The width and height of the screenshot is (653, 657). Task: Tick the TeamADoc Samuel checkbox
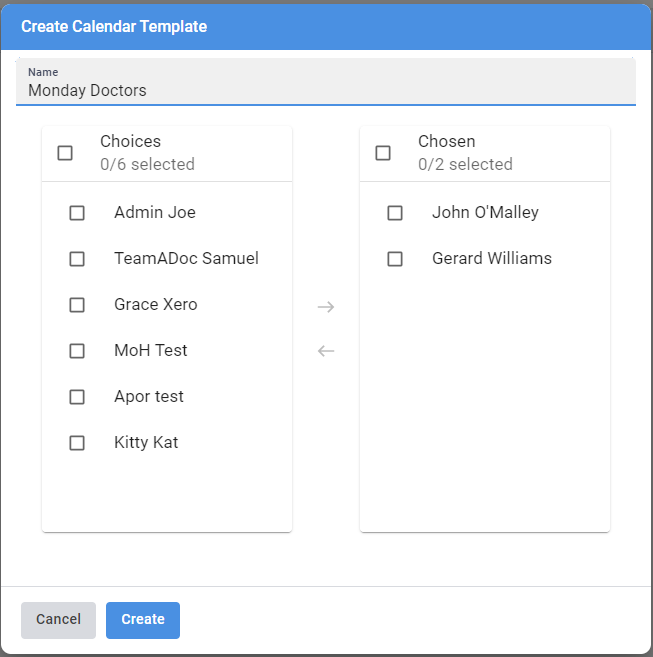point(77,259)
